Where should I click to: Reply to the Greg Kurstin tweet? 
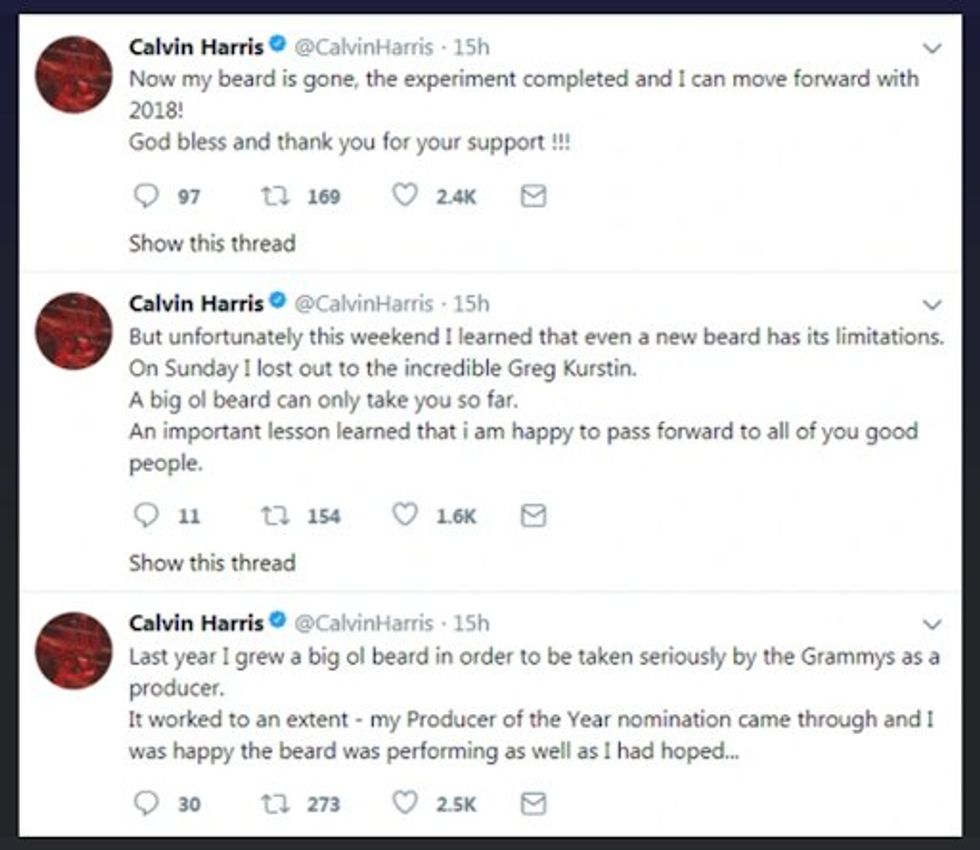coord(146,516)
